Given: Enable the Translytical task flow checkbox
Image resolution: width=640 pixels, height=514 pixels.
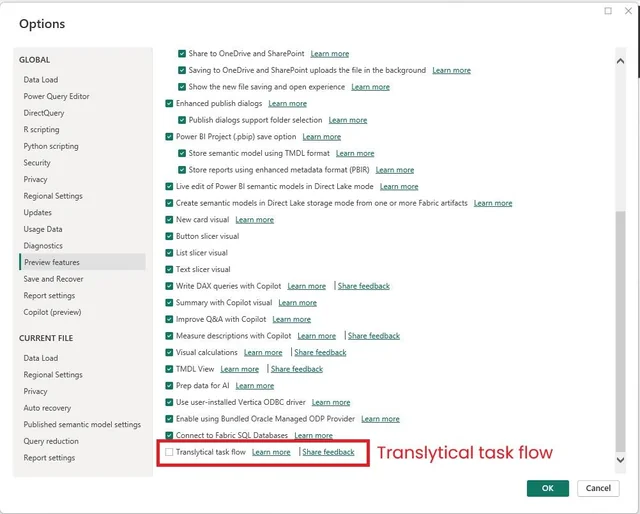Looking at the screenshot, I should (x=169, y=452).
